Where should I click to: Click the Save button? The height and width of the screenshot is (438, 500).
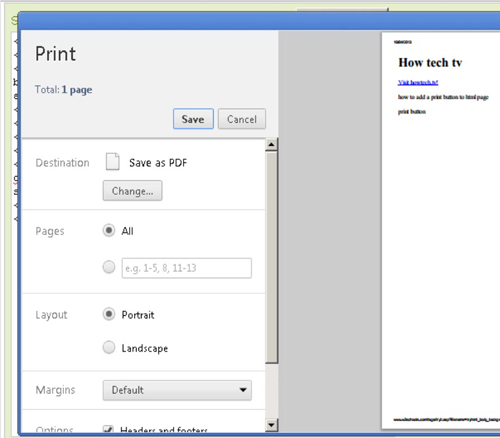point(193,119)
